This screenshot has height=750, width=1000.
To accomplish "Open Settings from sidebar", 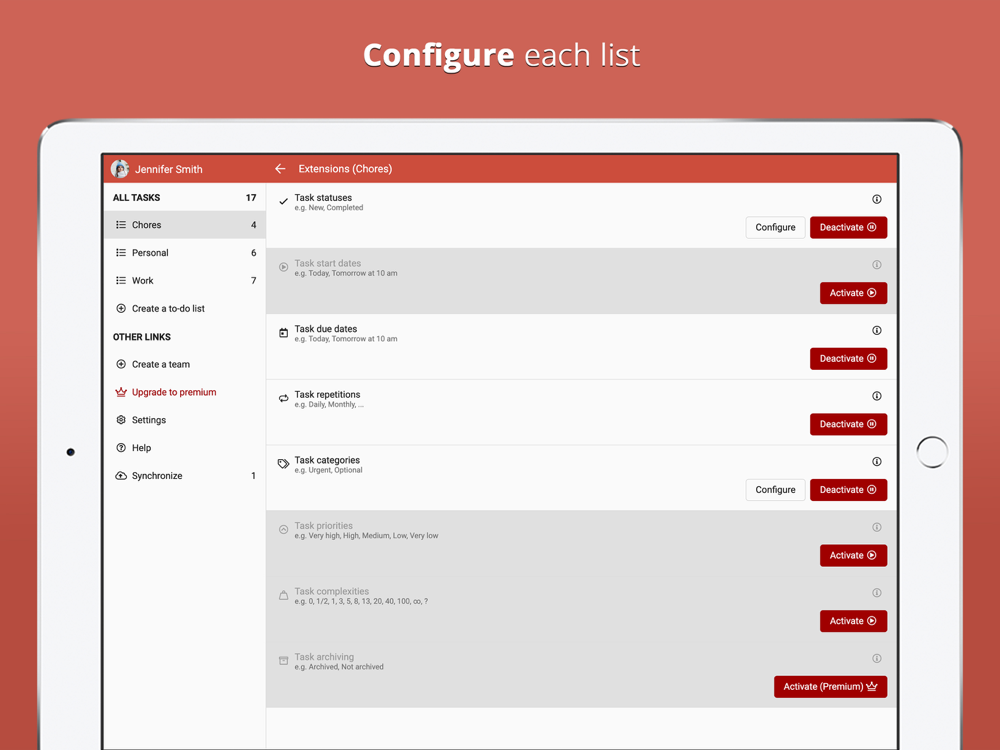I will [184, 420].
